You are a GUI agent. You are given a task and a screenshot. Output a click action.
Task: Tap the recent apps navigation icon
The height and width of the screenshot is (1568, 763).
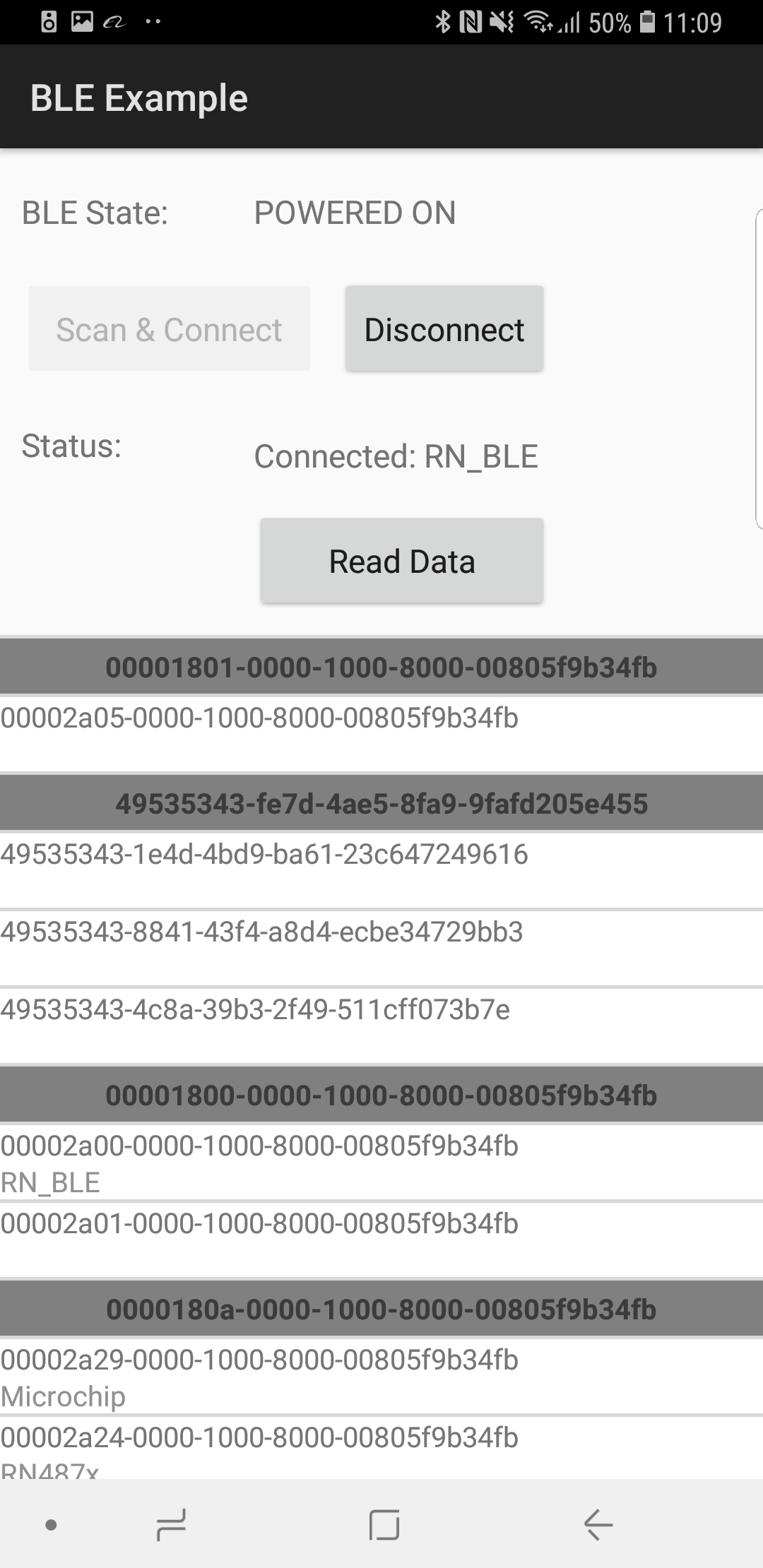pos(171,1524)
